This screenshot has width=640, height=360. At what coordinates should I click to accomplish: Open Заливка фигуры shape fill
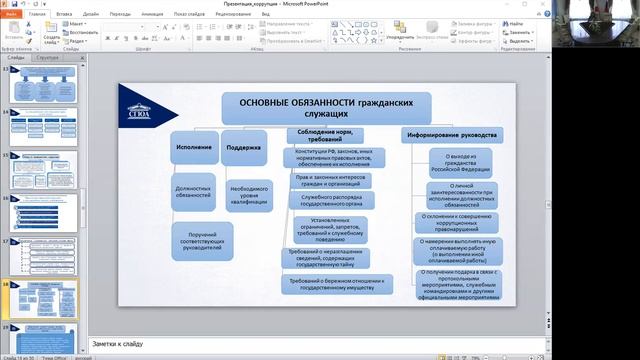[x=473, y=24]
